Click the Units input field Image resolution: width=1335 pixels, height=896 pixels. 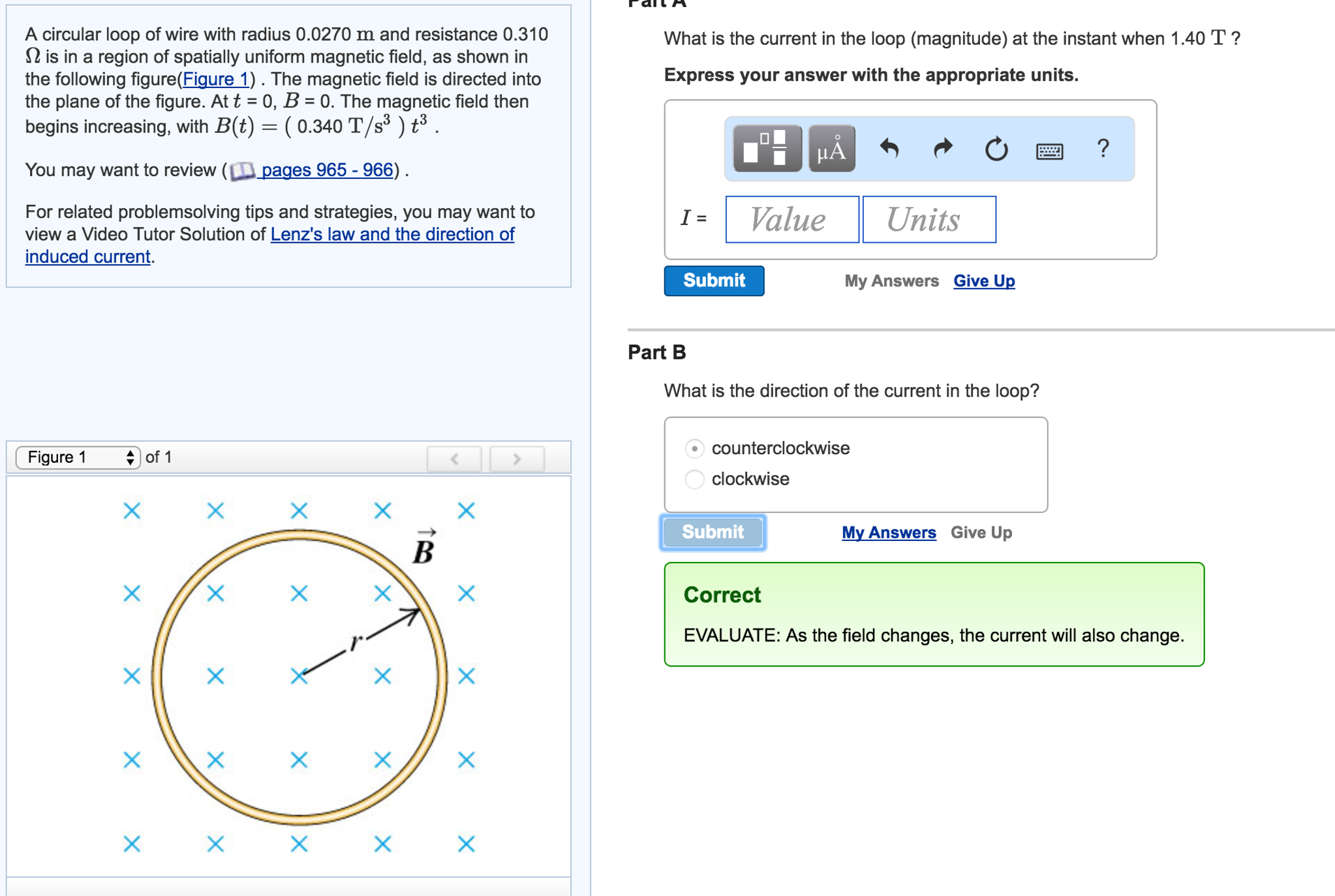point(929,219)
